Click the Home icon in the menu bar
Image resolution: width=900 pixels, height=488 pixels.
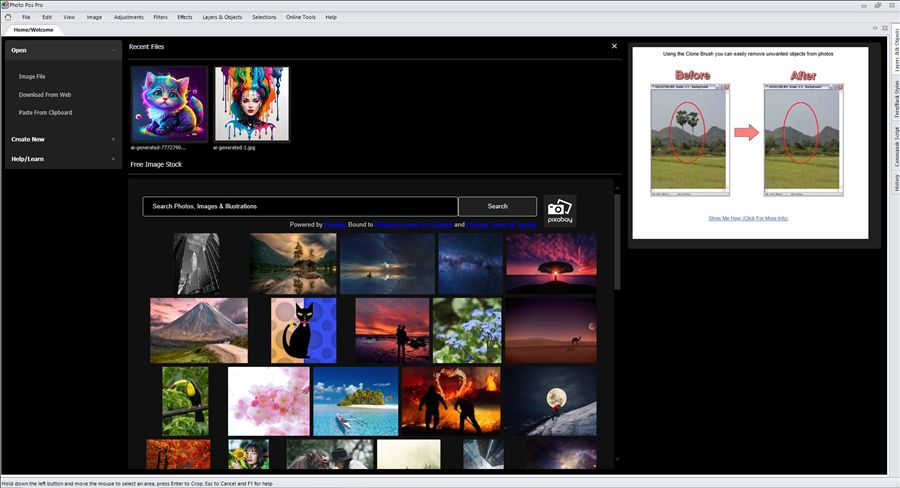point(9,17)
